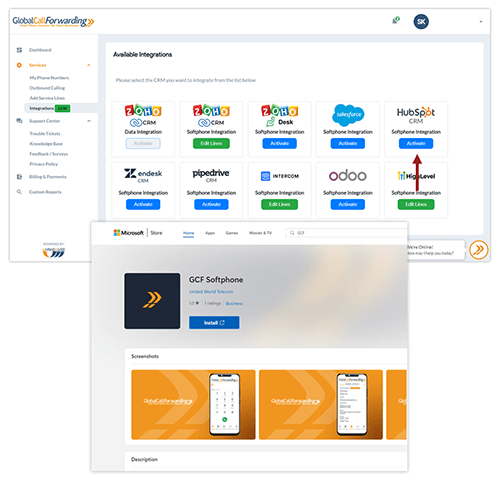Click the Global Call Forwarding logo

(x=53, y=22)
